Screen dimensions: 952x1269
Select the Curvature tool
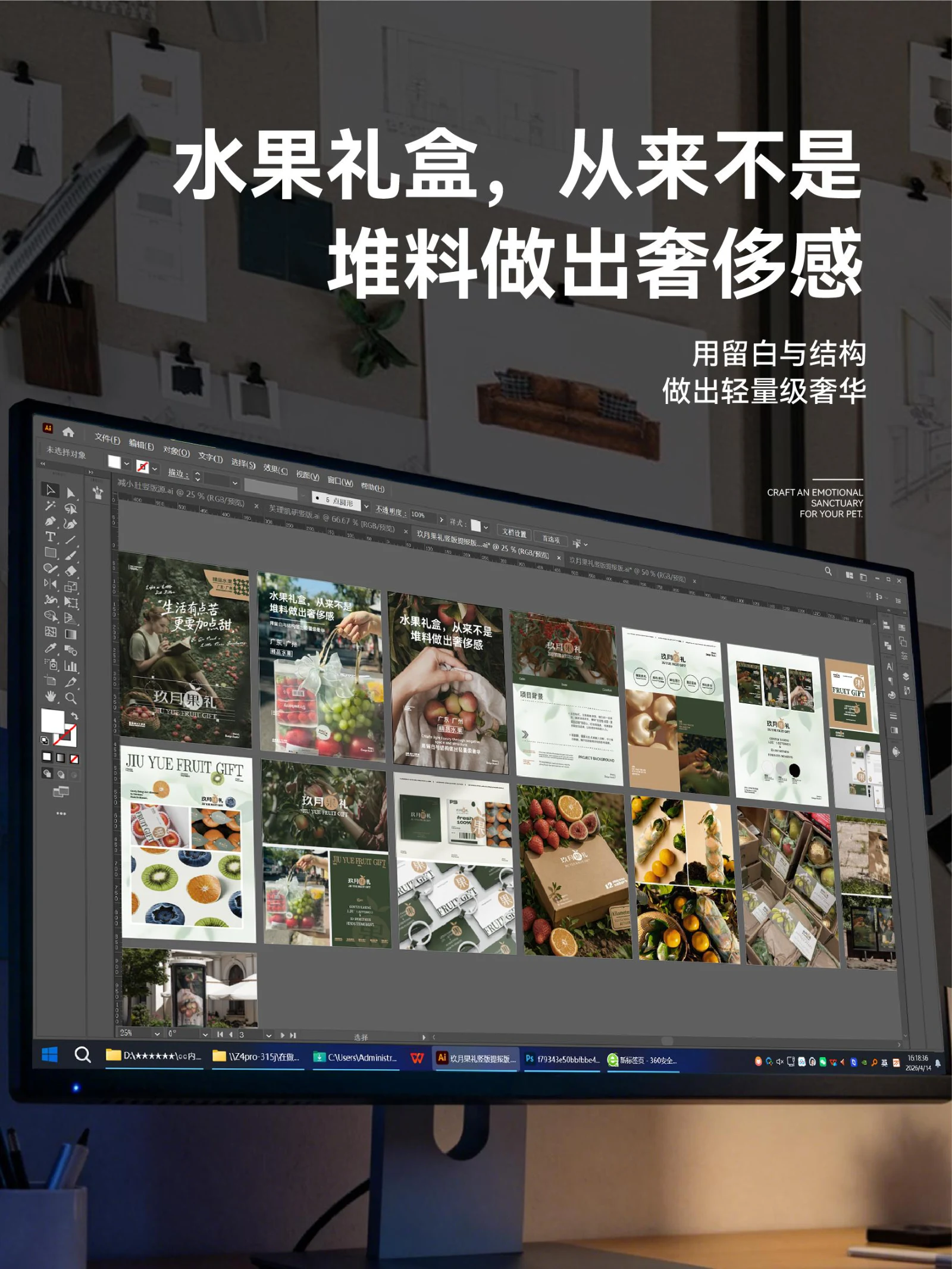coord(70,524)
